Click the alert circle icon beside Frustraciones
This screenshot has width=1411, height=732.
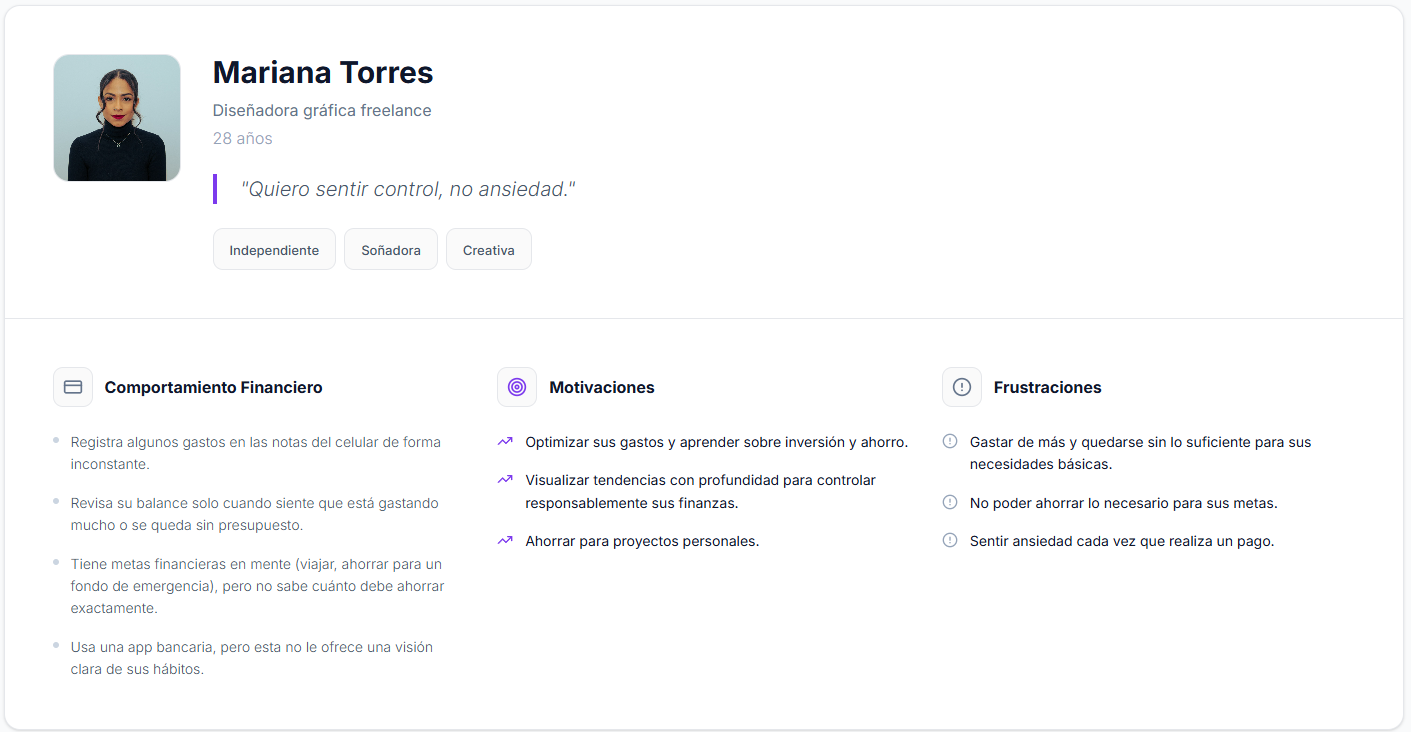point(962,387)
